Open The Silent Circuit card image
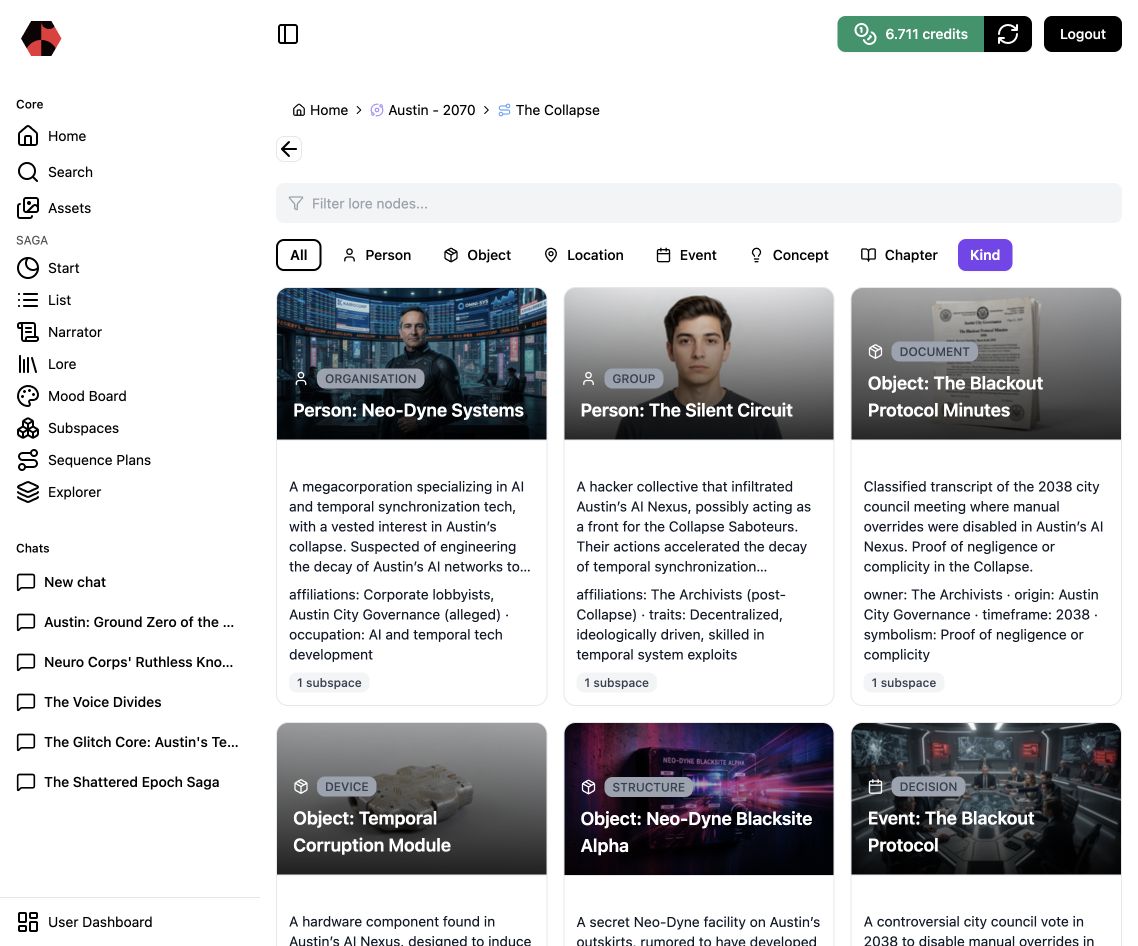The height and width of the screenshot is (946, 1138). pos(698,364)
